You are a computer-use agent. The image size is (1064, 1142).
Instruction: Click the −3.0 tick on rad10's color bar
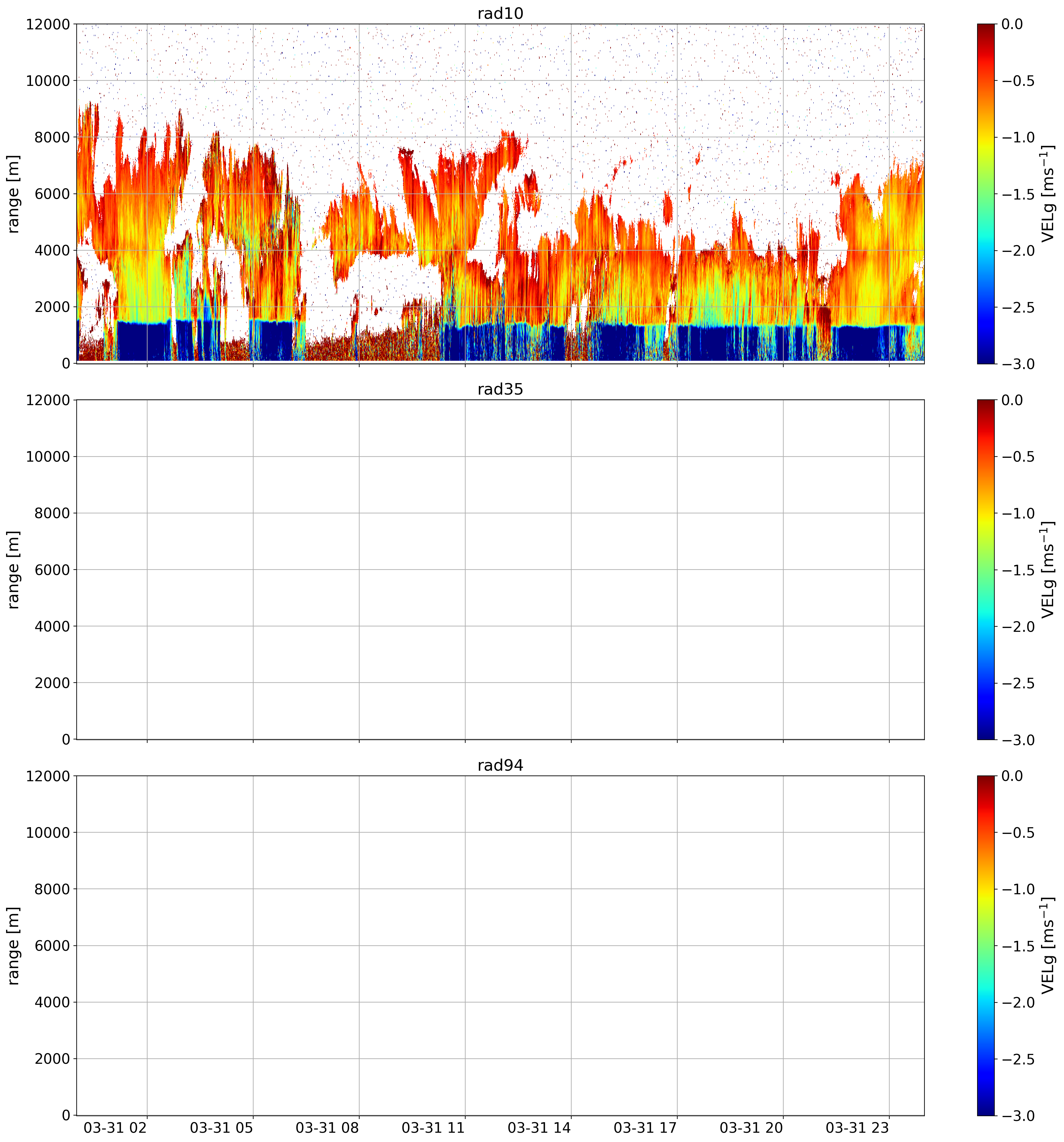click(1018, 364)
